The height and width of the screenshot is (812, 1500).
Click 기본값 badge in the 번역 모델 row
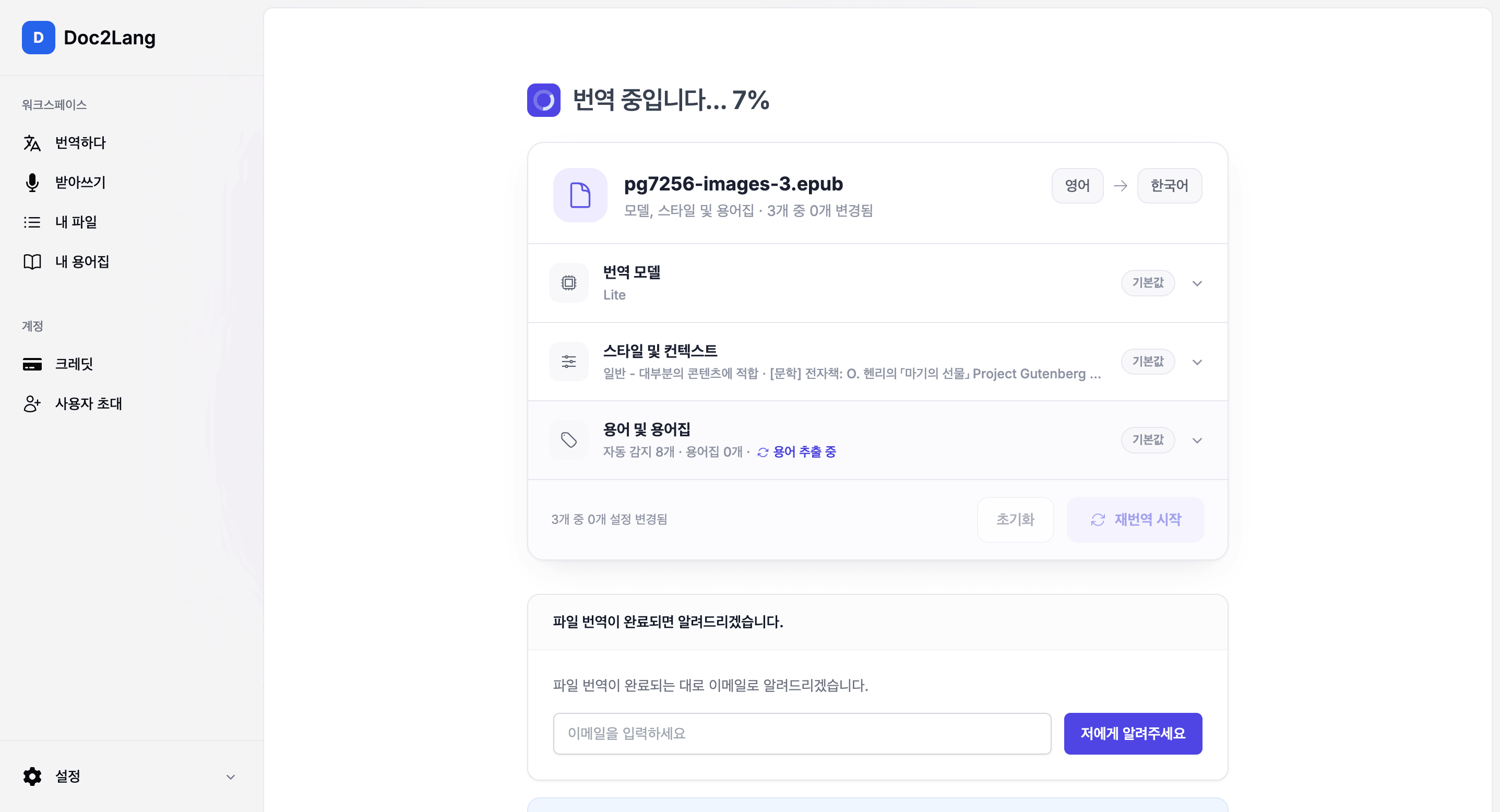1148,283
